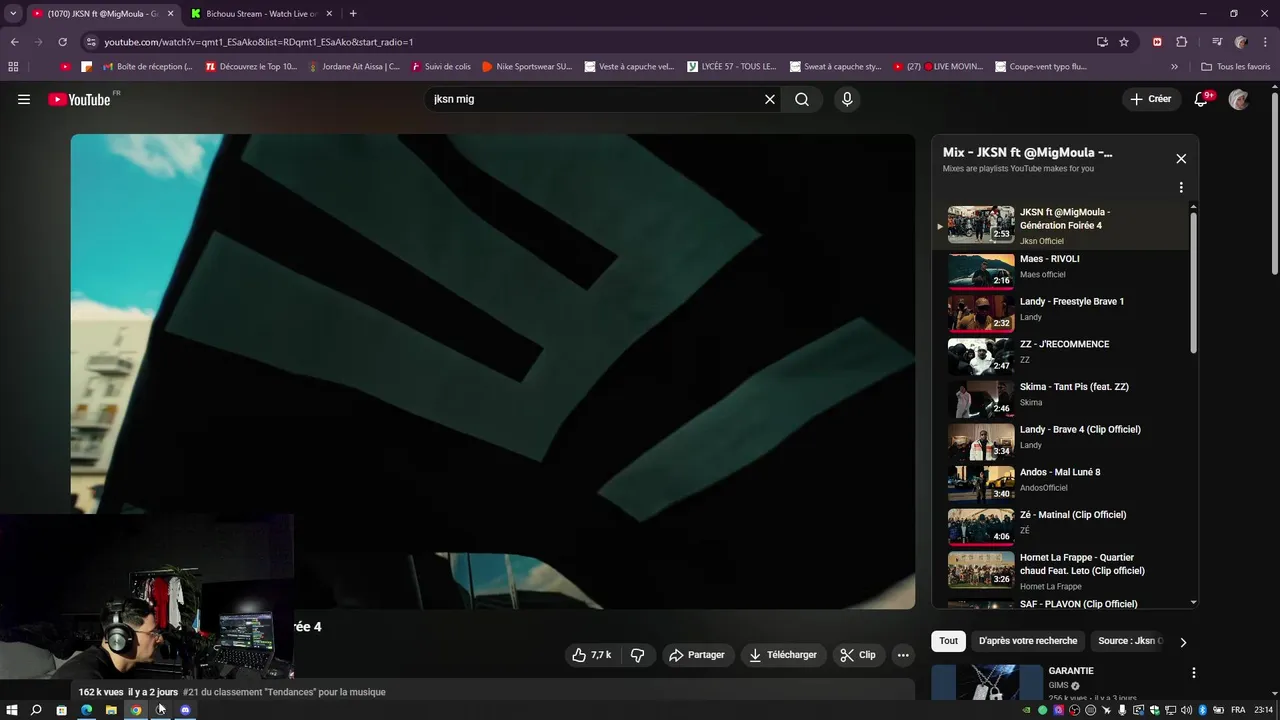The height and width of the screenshot is (720, 1280).
Task: Select the Source : Jksn chip
Action: tap(1129, 641)
